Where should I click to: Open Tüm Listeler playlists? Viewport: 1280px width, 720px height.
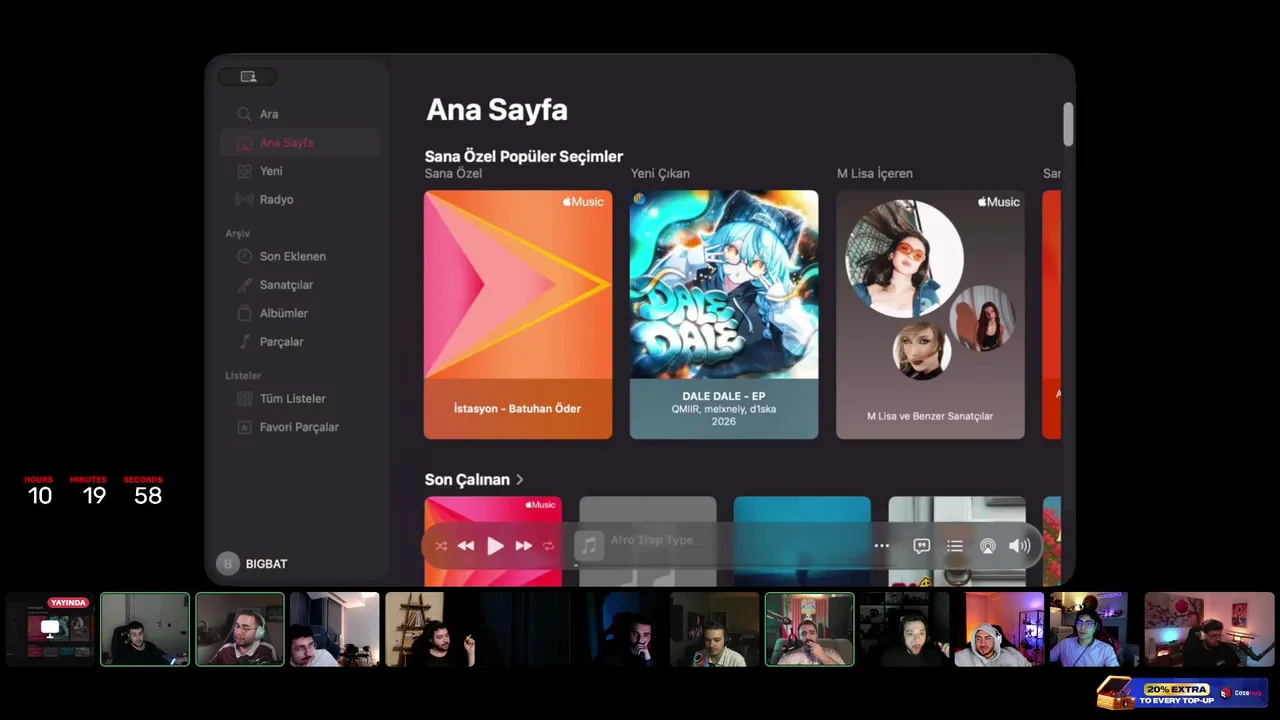(300, 399)
